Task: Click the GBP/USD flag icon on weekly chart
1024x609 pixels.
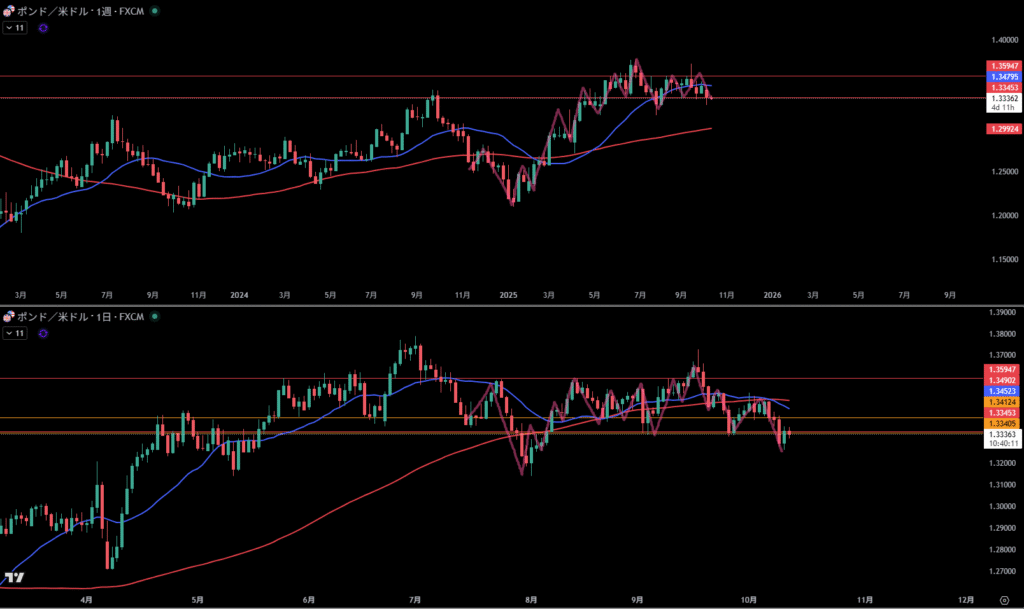Action: click(9, 11)
